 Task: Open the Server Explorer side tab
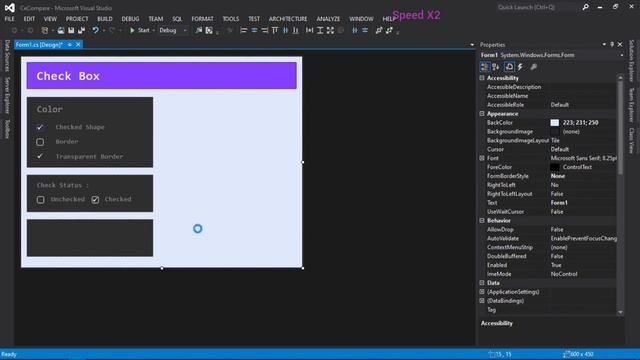pos(7,96)
